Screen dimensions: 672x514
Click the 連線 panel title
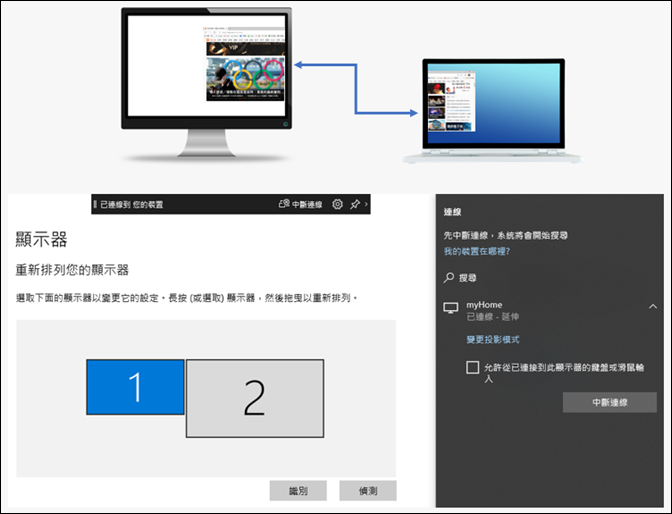[452, 212]
